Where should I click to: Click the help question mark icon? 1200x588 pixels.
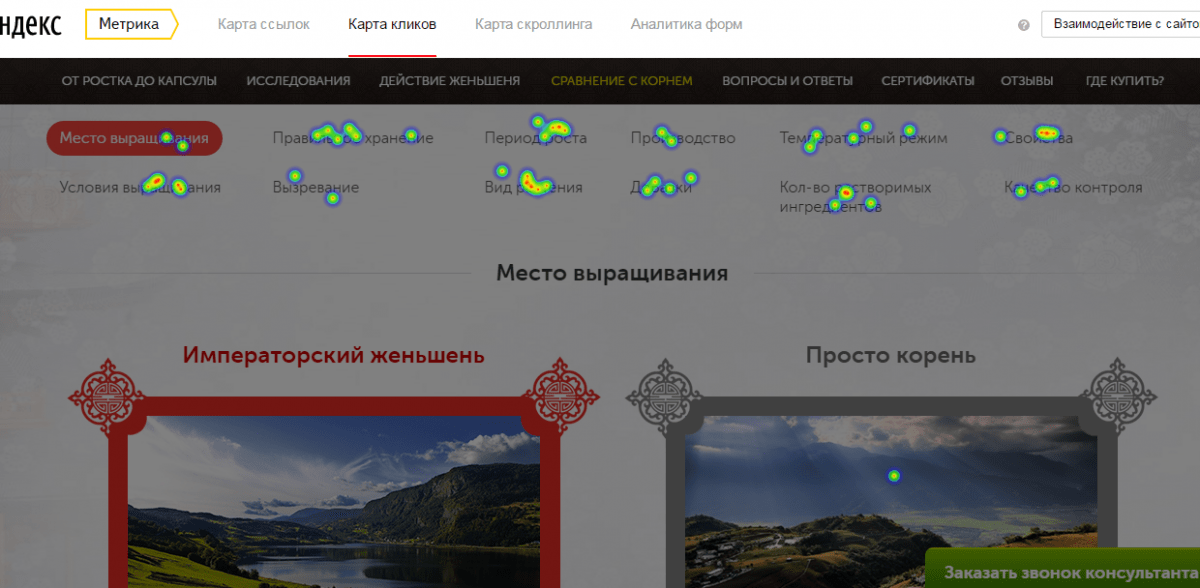[1023, 25]
